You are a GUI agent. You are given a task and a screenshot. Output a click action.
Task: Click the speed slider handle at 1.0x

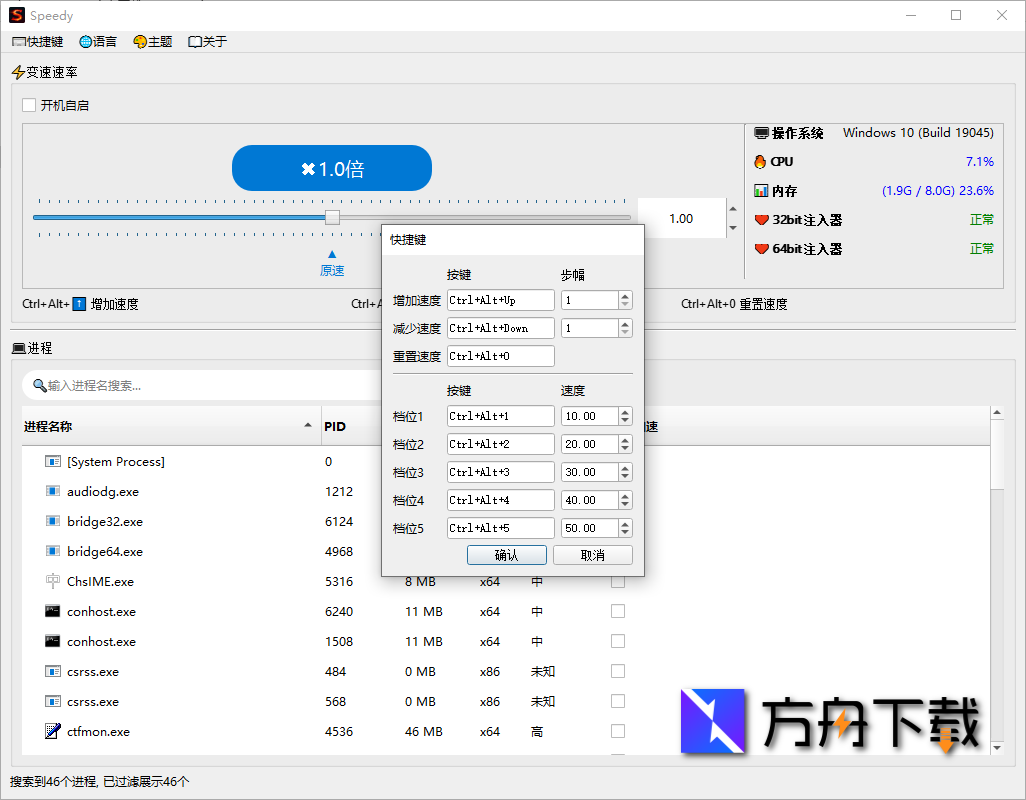pyautogui.click(x=332, y=216)
